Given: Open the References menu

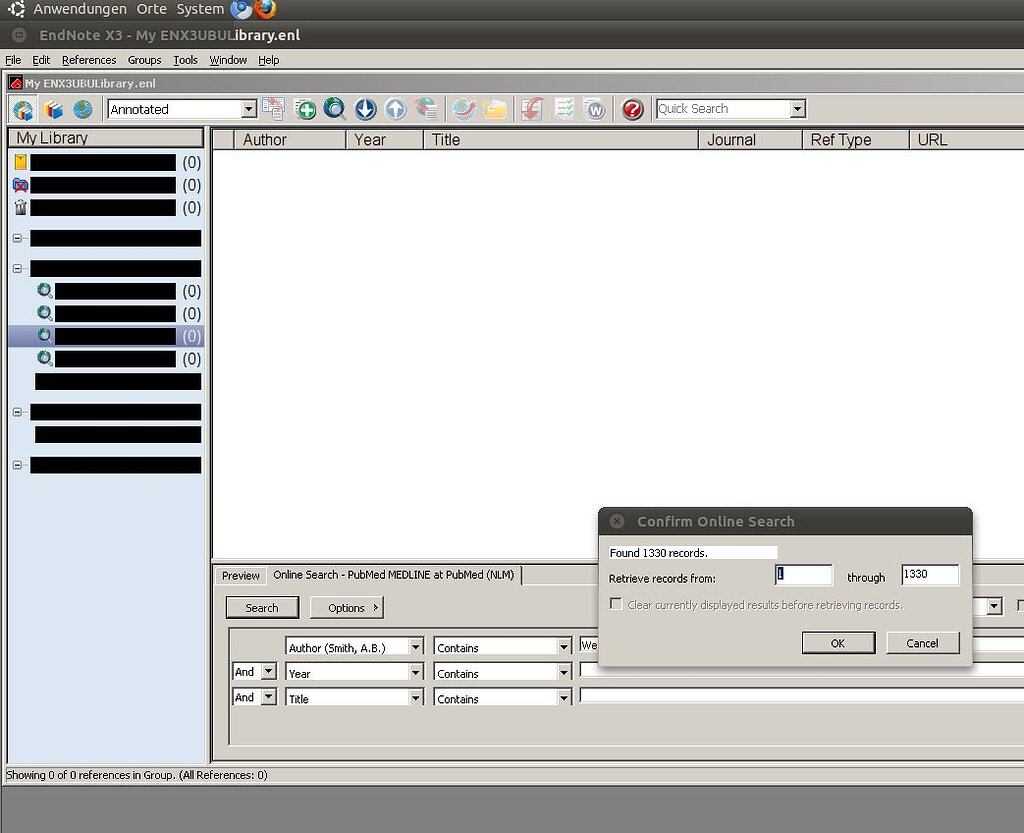Looking at the screenshot, I should click(x=89, y=60).
